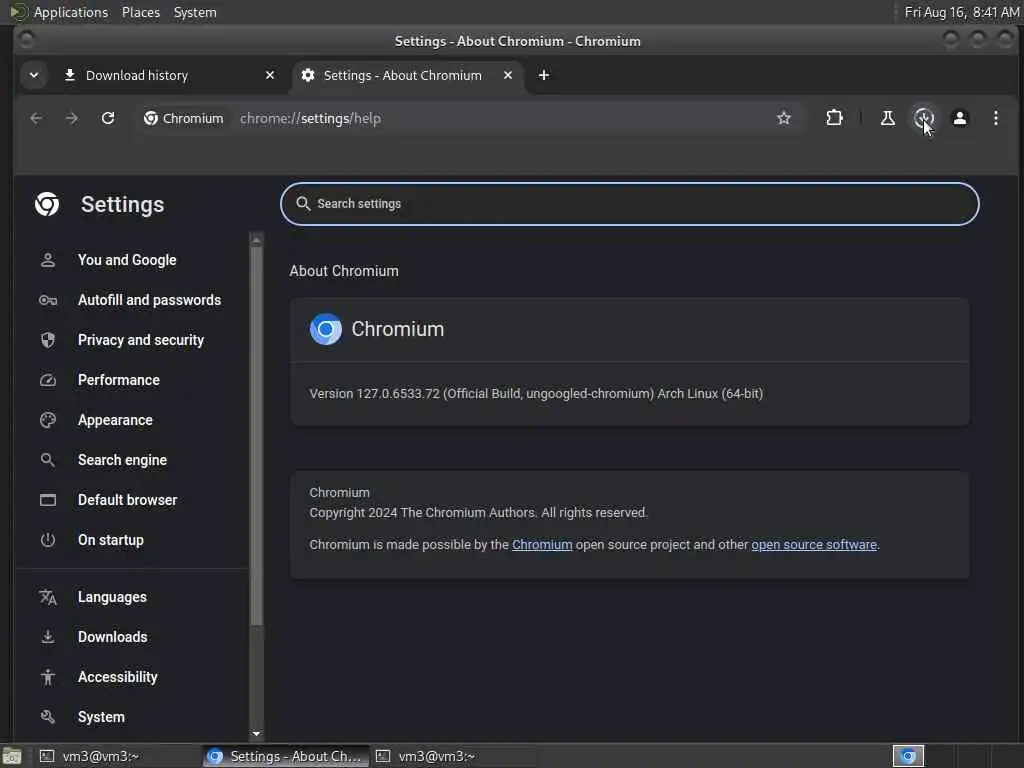Viewport: 1024px width, 768px height.
Task: Open the System menu in top panel
Action: pos(195,12)
